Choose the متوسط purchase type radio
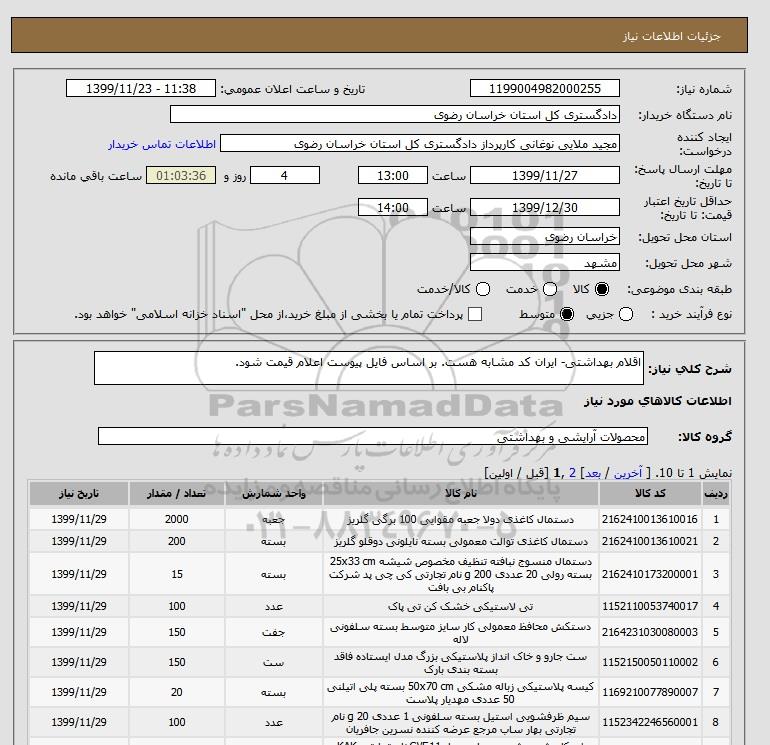Image resolution: width=770 pixels, height=745 pixels. [567, 314]
